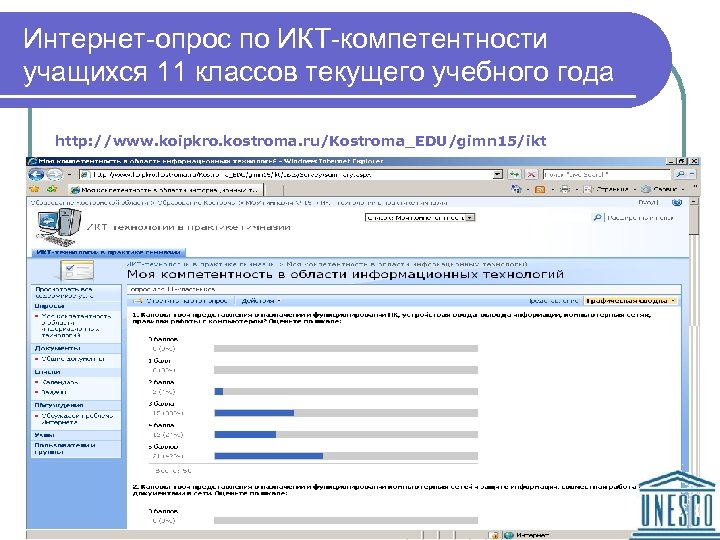Click the magnifier icon next to advanced search
Screen dimensions: 720x540
pos(597,218)
